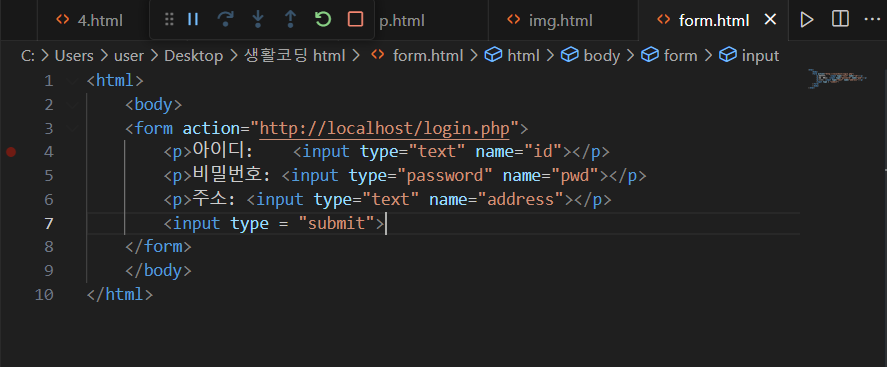The width and height of the screenshot is (887, 367).
Task: Restart the debug session
Action: (x=322, y=20)
